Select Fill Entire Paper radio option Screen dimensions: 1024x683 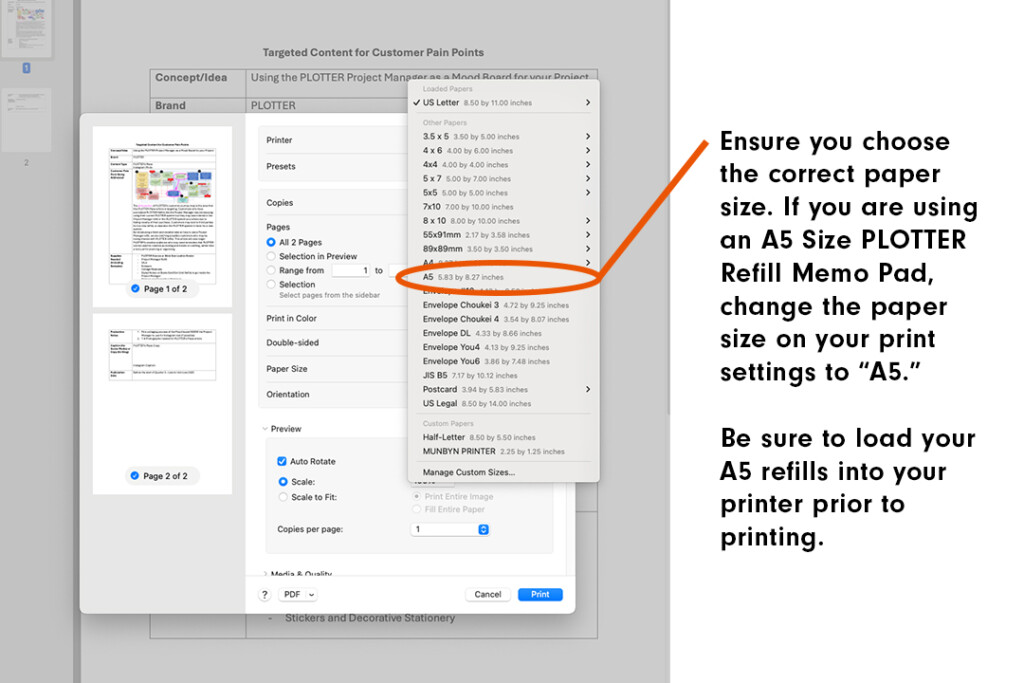[x=417, y=509]
